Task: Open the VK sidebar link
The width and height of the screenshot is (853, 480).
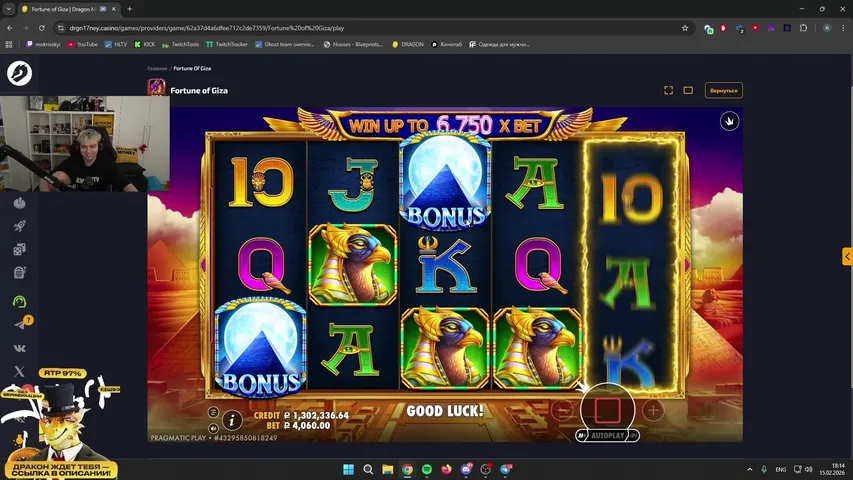Action: [19, 348]
